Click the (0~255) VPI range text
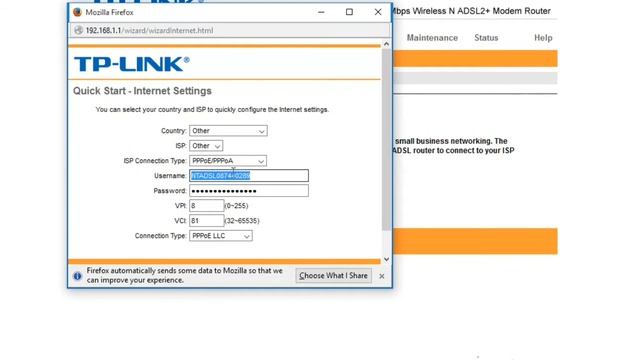This screenshot has height=360, width=640. [x=236, y=206]
